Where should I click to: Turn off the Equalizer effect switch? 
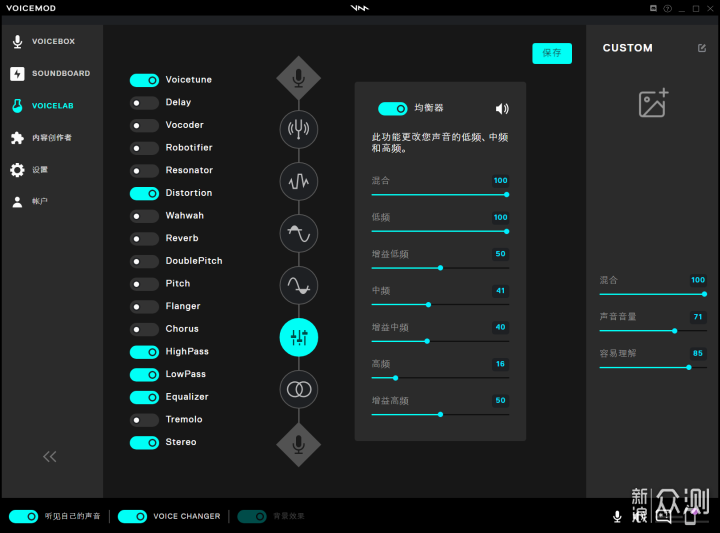pos(144,398)
